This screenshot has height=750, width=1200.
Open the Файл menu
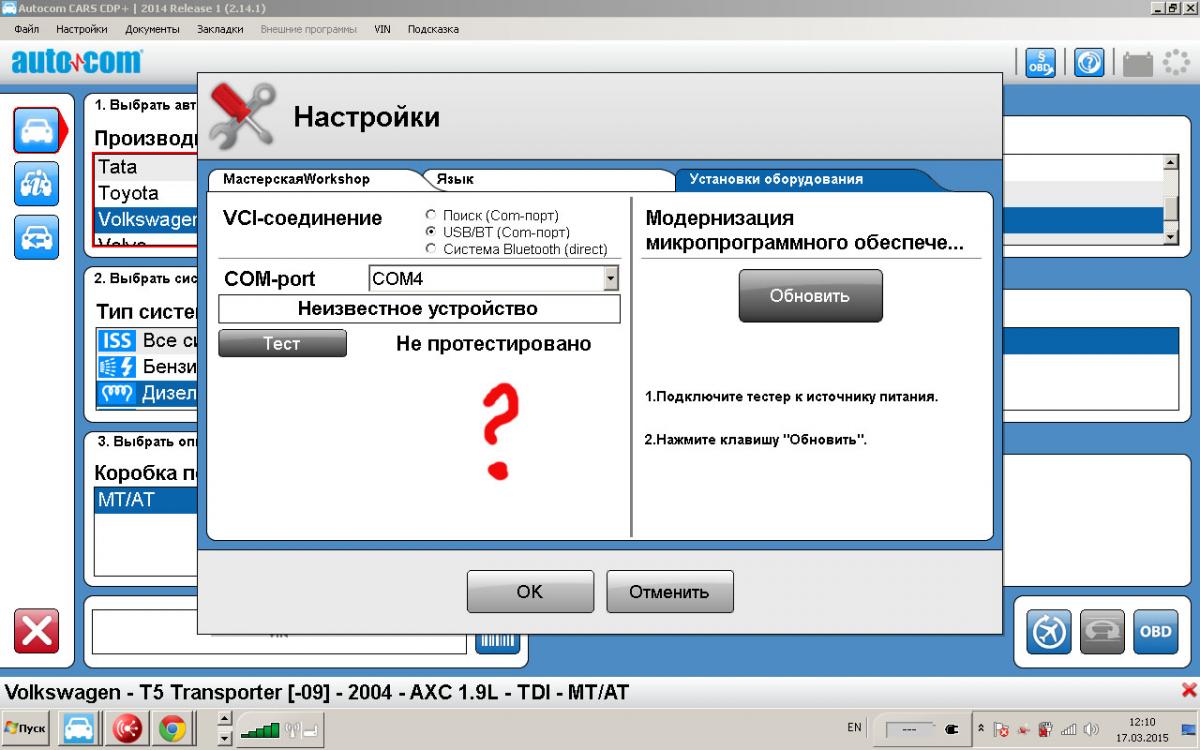click(x=27, y=29)
